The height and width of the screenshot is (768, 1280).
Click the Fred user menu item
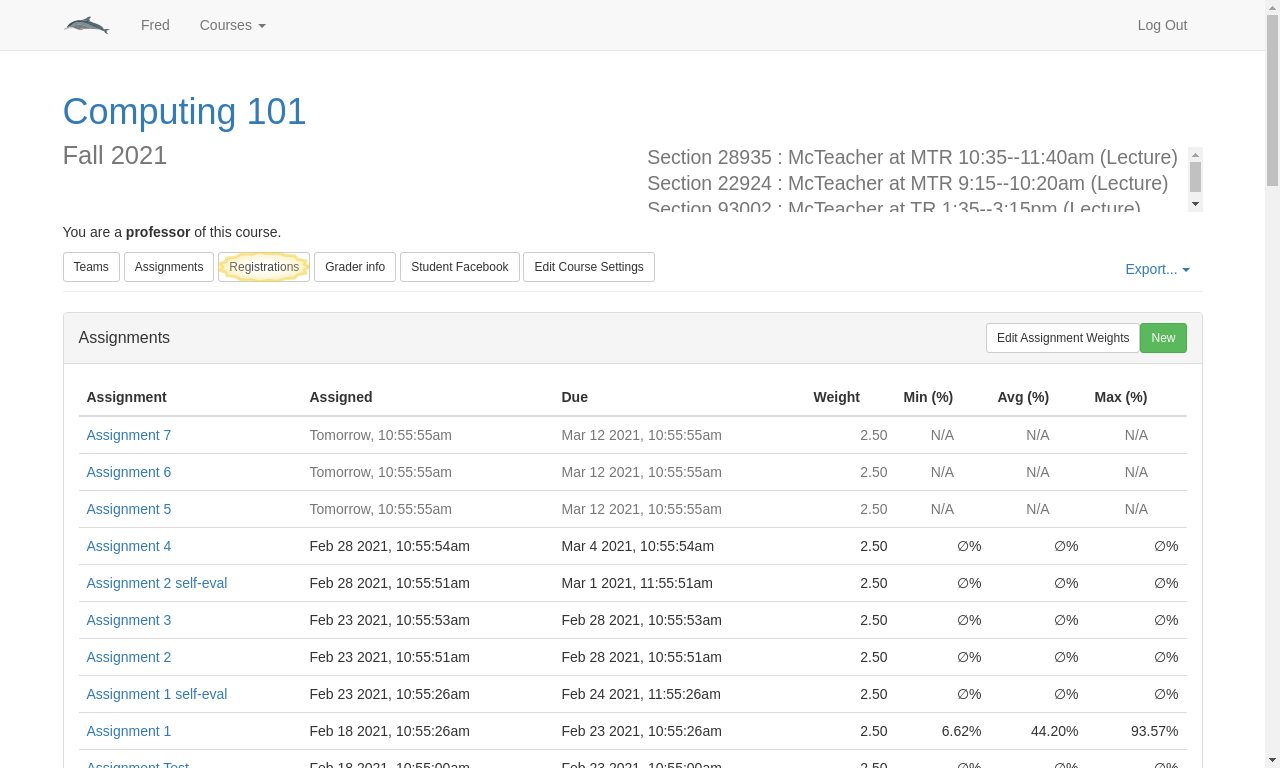(155, 25)
